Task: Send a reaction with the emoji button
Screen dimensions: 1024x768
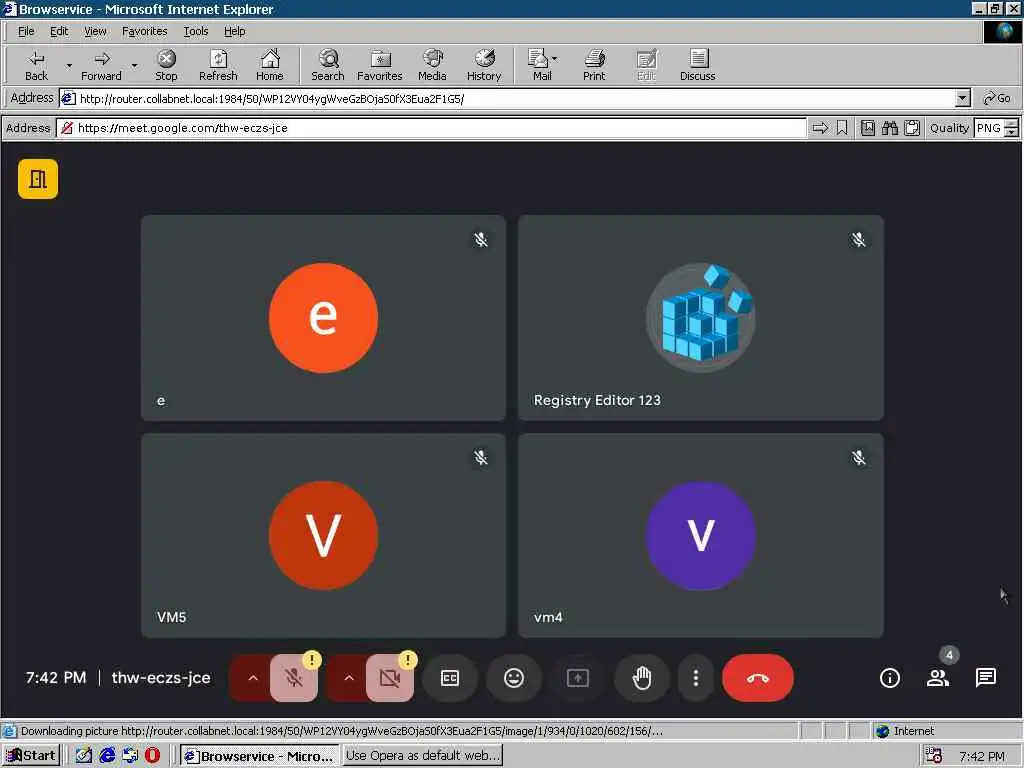Action: coord(514,678)
